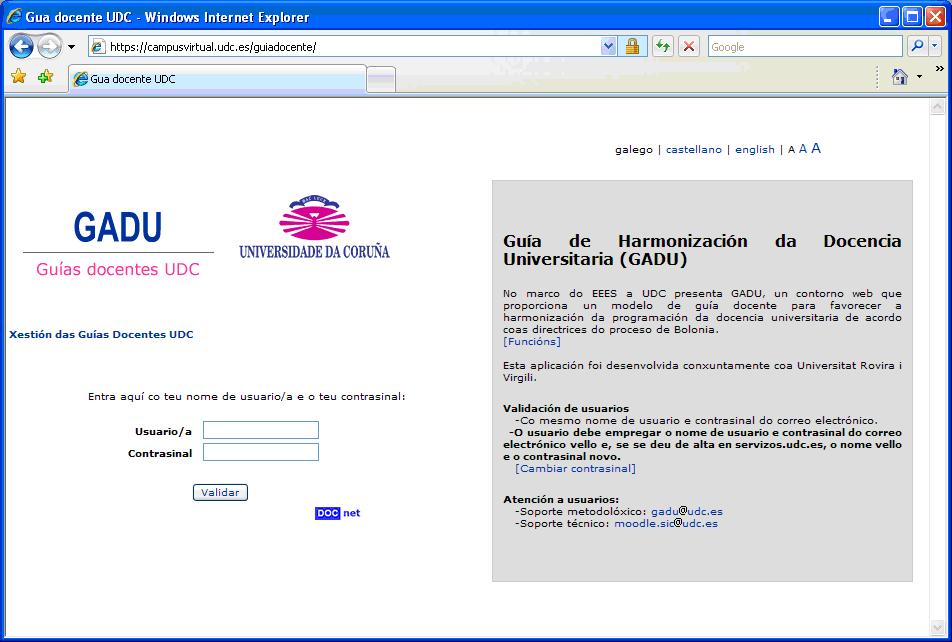The width and height of the screenshot is (952, 642).
Task: Click the Internet Explorer title bar icon
Action: click(x=14, y=16)
